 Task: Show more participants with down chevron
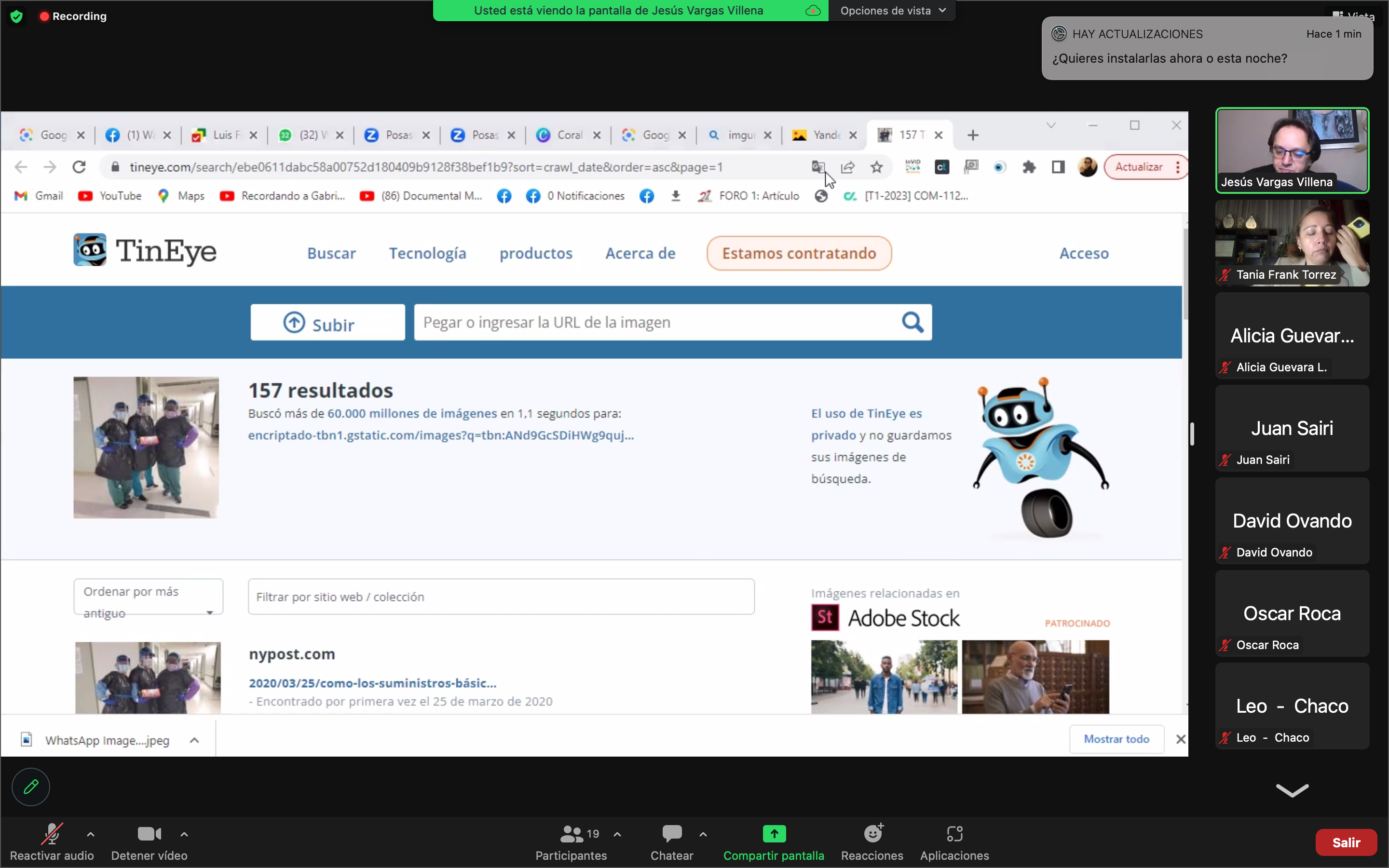coord(1292,790)
